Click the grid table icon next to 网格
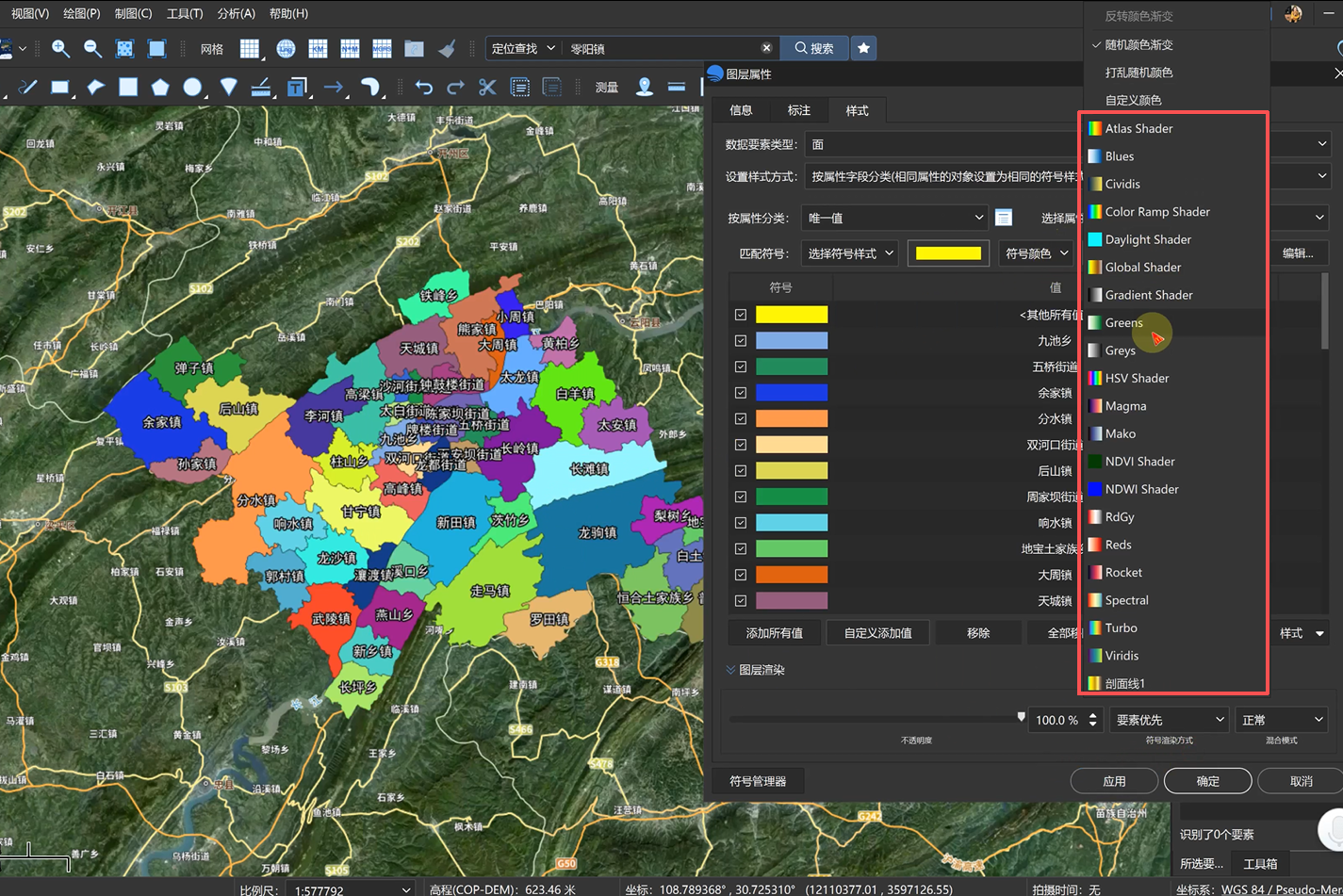1343x896 pixels. tap(250, 48)
